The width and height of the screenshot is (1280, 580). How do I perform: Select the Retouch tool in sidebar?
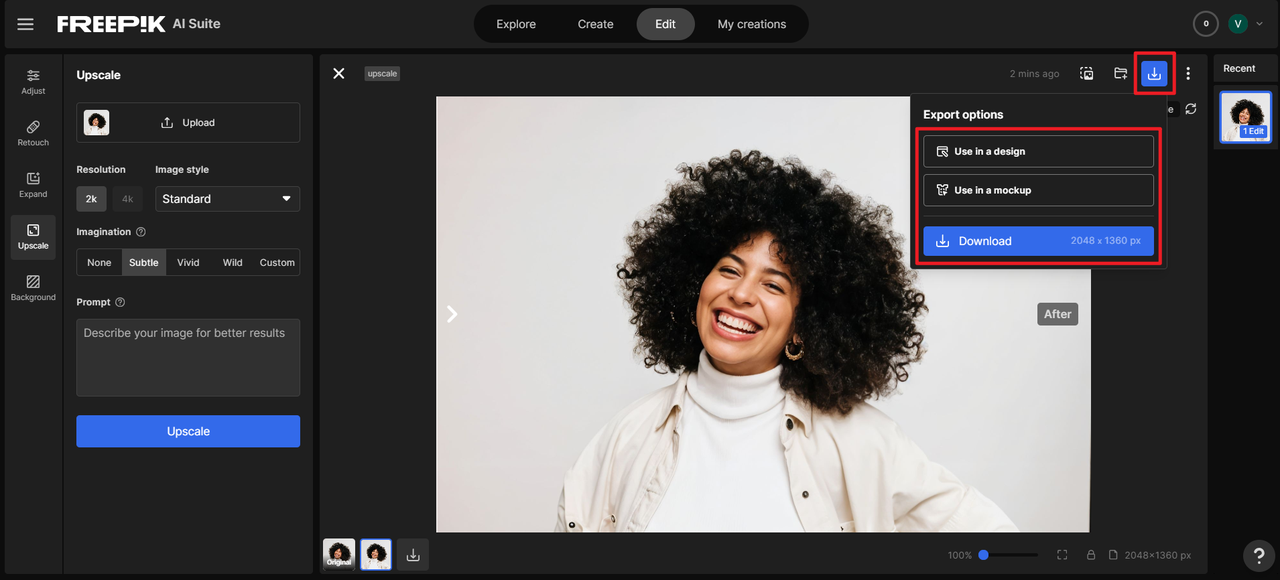33,133
